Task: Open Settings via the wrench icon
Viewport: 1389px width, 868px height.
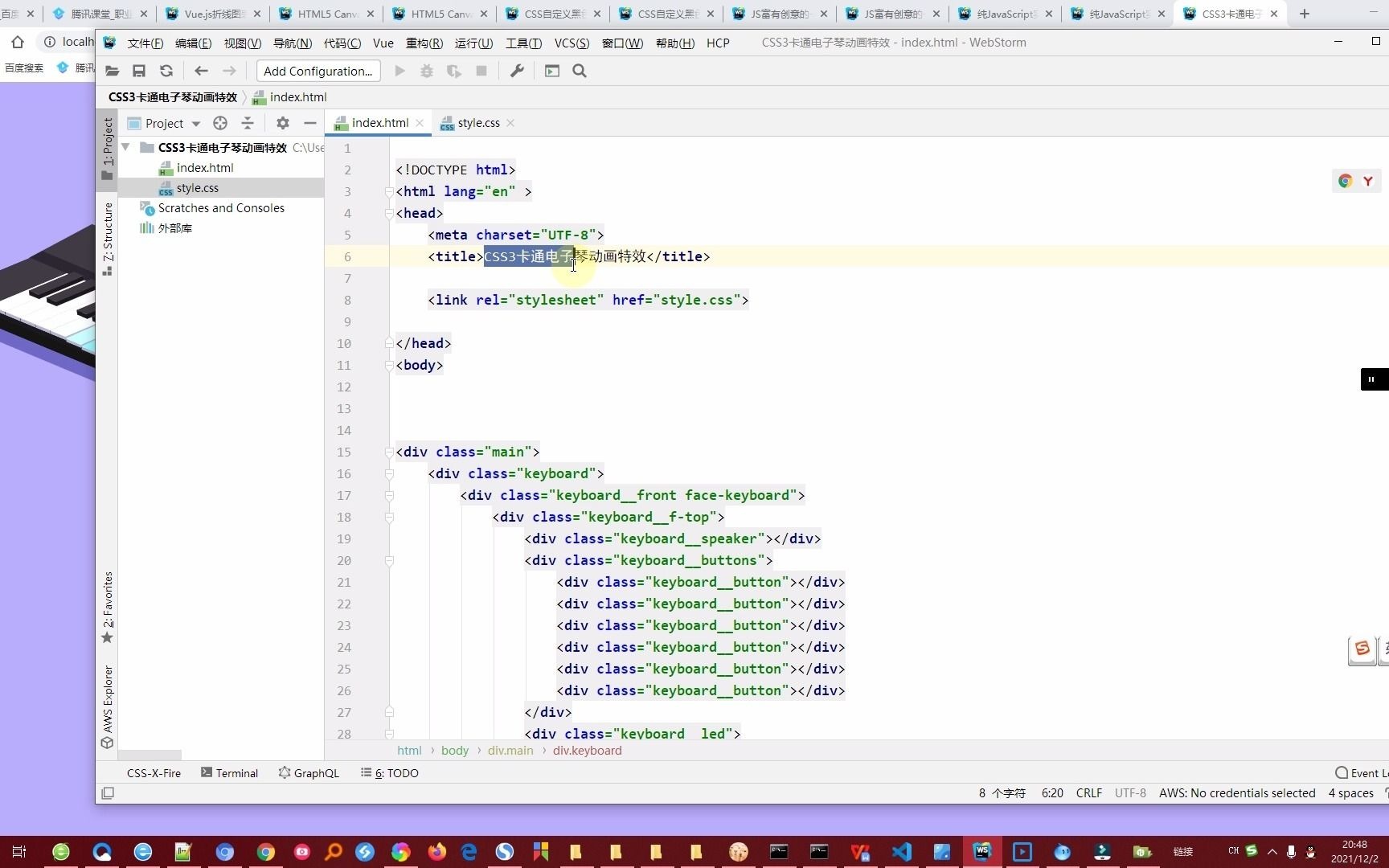Action: pos(517,71)
